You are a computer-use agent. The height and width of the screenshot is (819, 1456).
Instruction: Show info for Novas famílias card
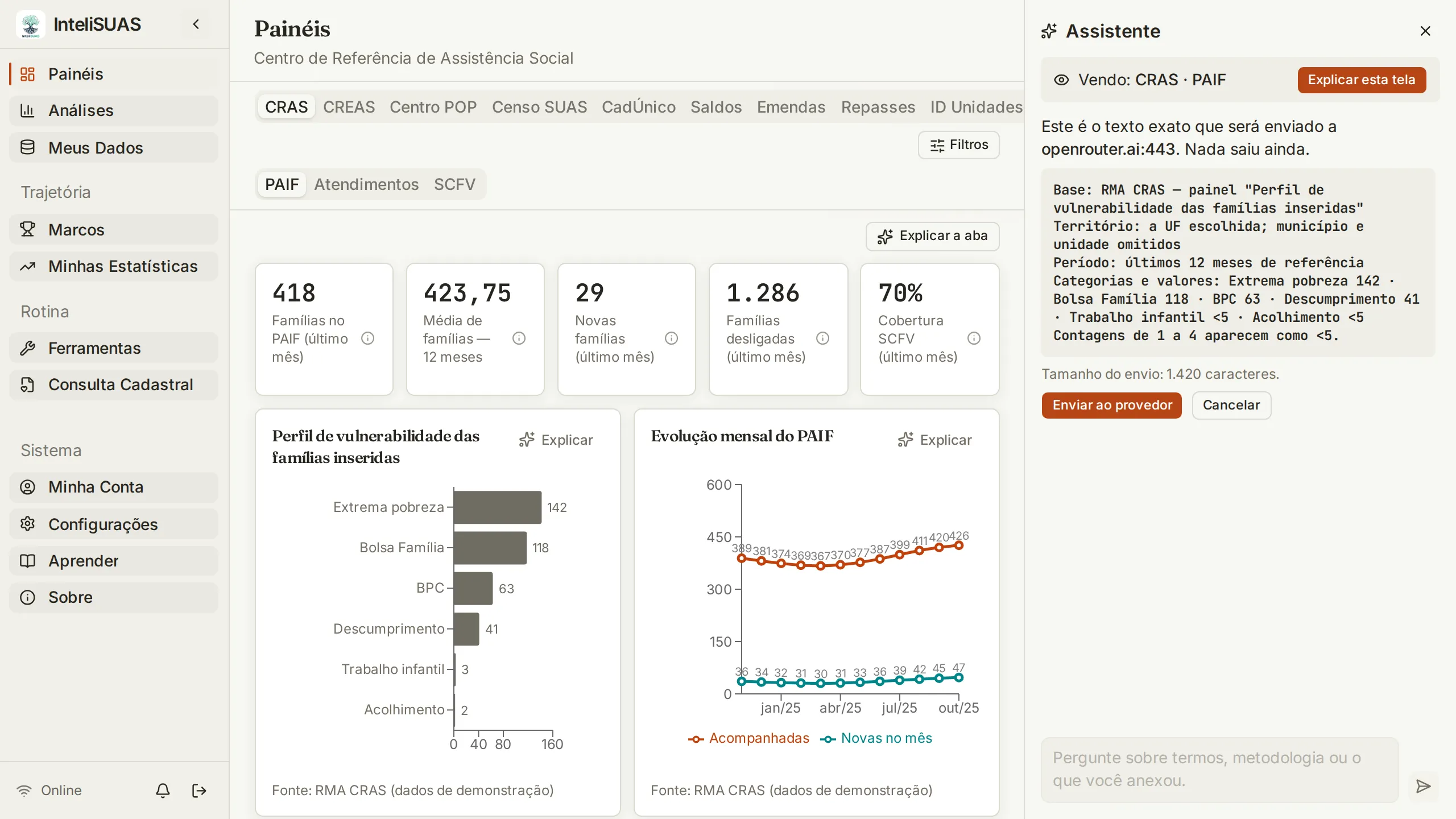tap(671, 338)
